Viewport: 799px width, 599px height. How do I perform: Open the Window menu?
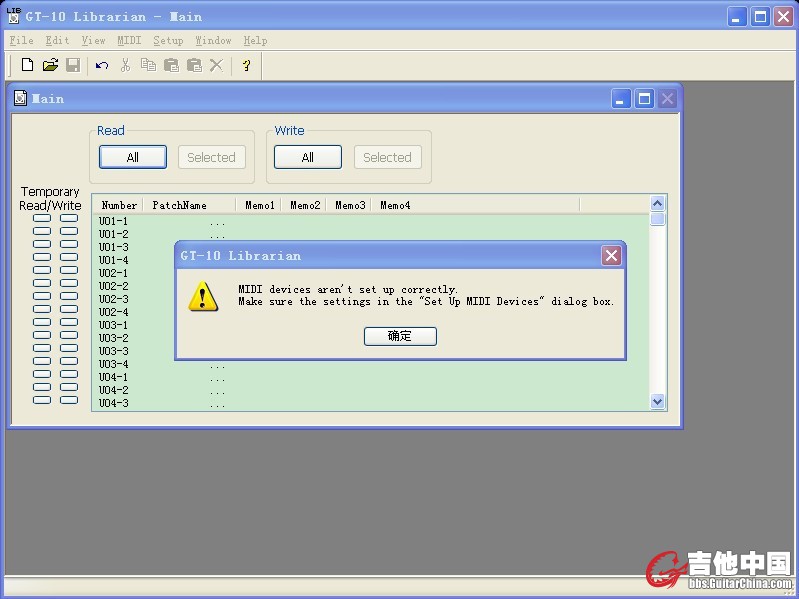pyautogui.click(x=214, y=40)
